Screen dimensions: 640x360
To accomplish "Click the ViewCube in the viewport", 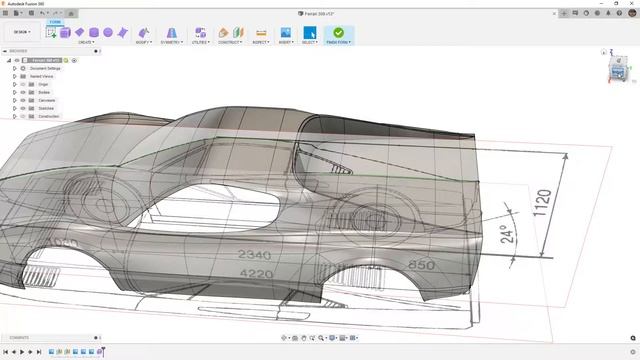I will pyautogui.click(x=618, y=69).
